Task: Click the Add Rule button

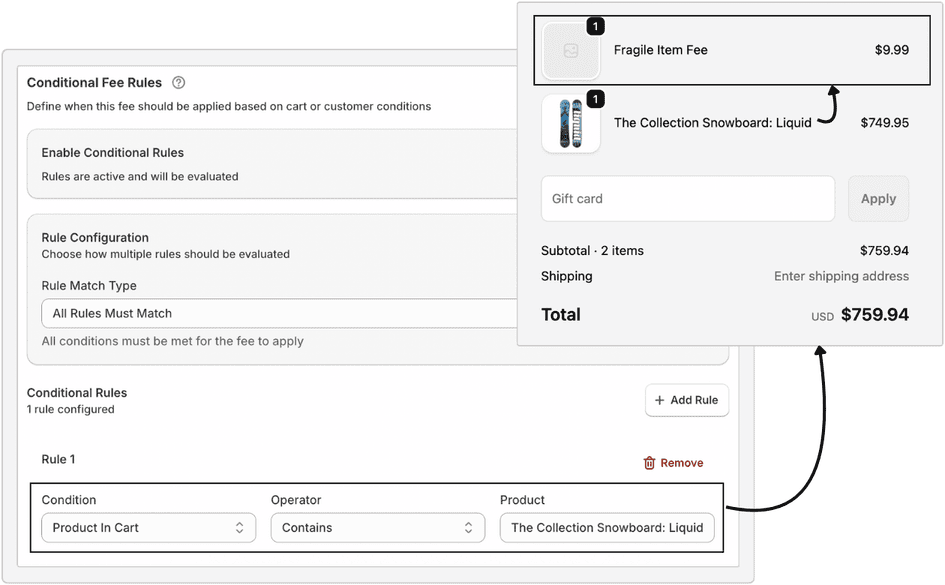Action: point(687,400)
